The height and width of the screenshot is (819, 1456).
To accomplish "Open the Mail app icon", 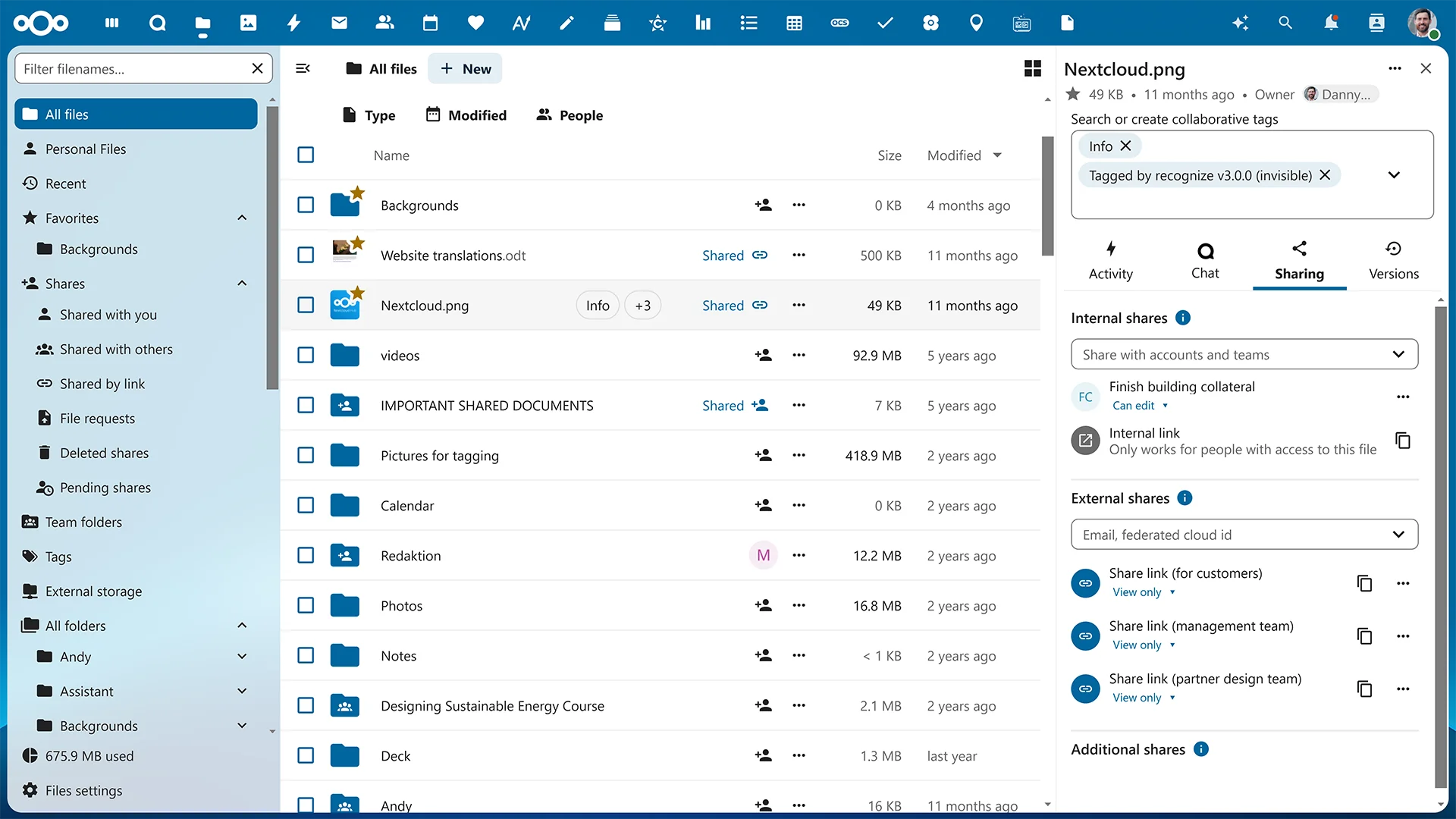I will coord(339,23).
